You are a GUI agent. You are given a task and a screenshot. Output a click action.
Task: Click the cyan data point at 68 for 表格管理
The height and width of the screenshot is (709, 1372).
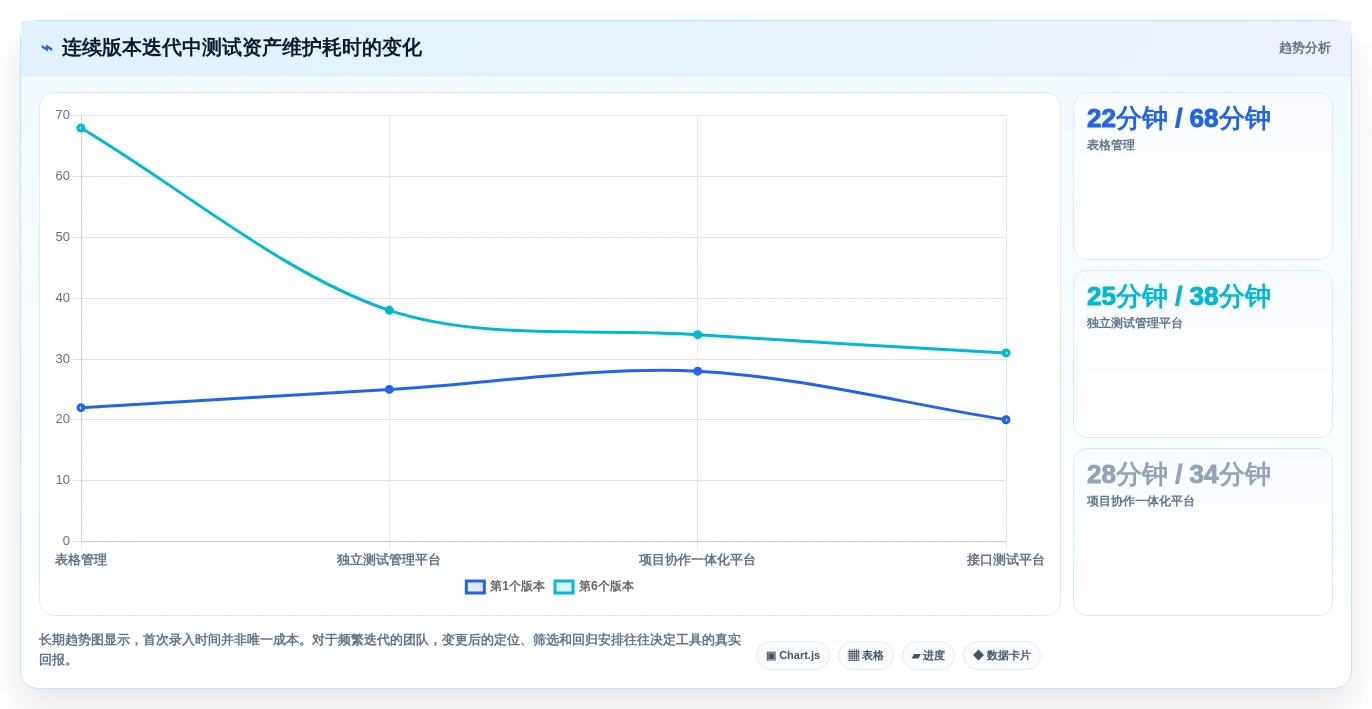81,128
